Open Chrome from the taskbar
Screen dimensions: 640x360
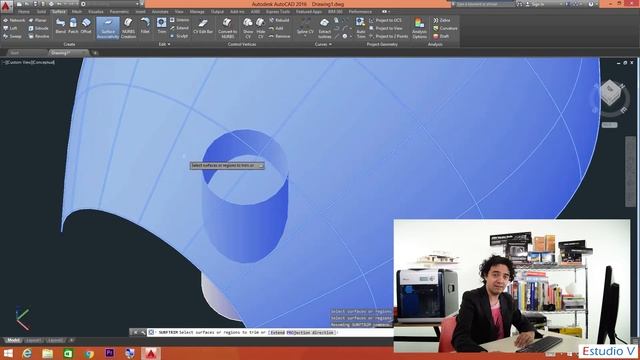pyautogui.click(x=89, y=353)
